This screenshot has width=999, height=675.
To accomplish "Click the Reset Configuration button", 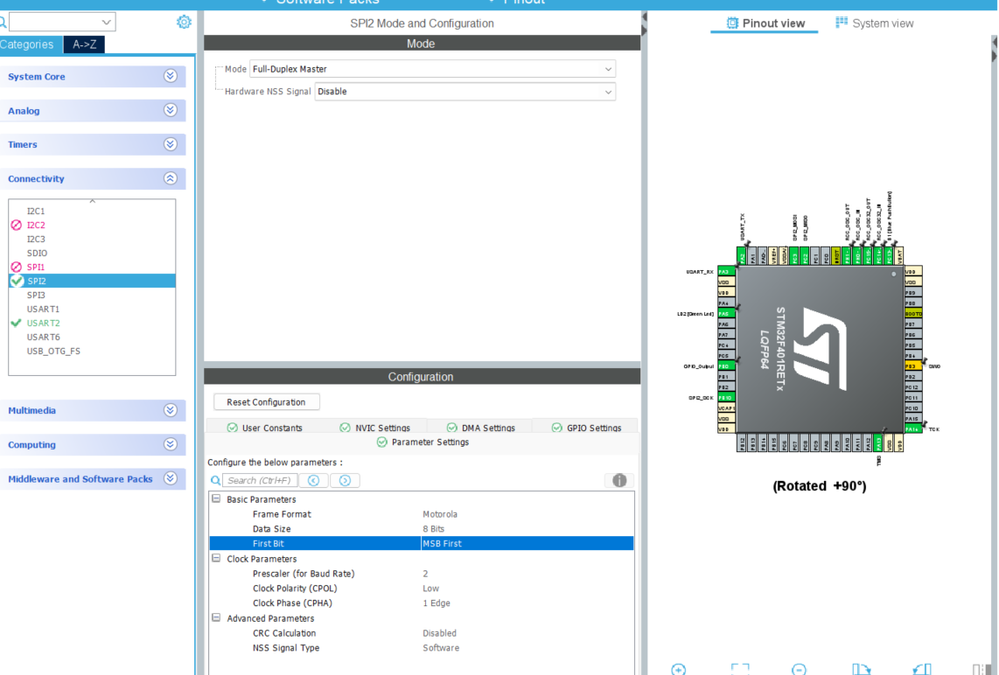I will [x=266, y=402].
